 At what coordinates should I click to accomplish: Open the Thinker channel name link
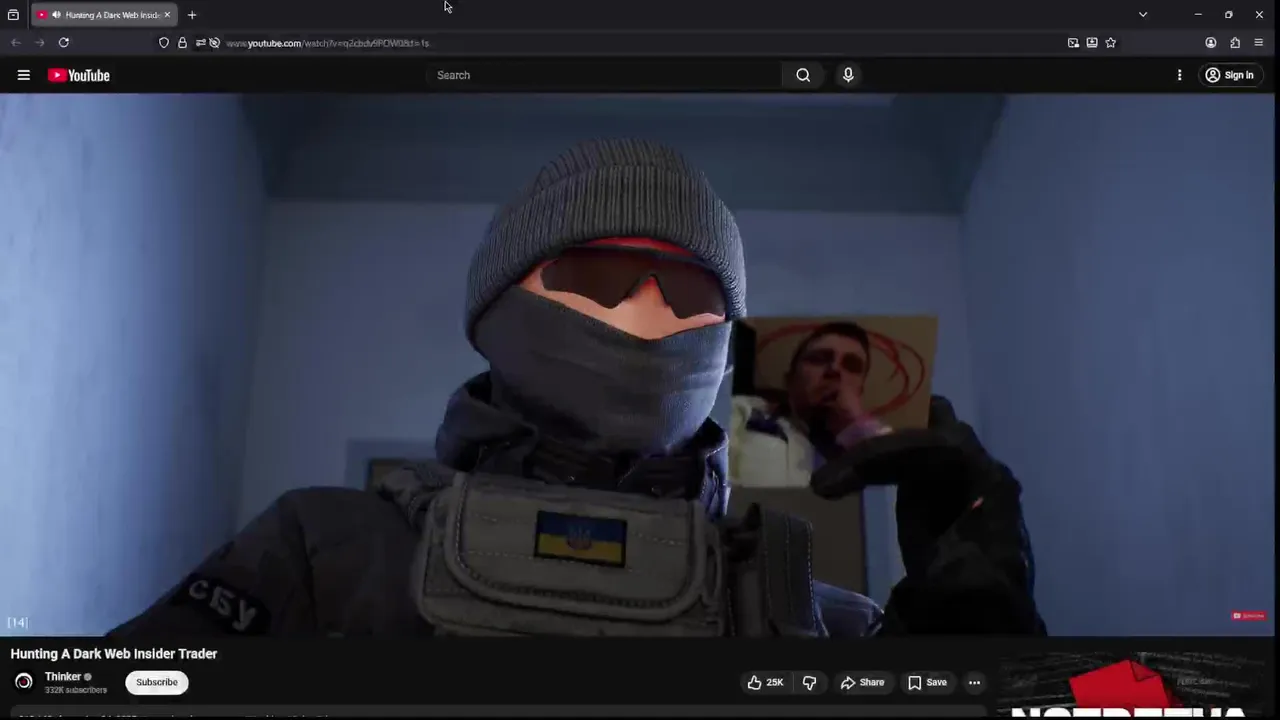(x=63, y=676)
